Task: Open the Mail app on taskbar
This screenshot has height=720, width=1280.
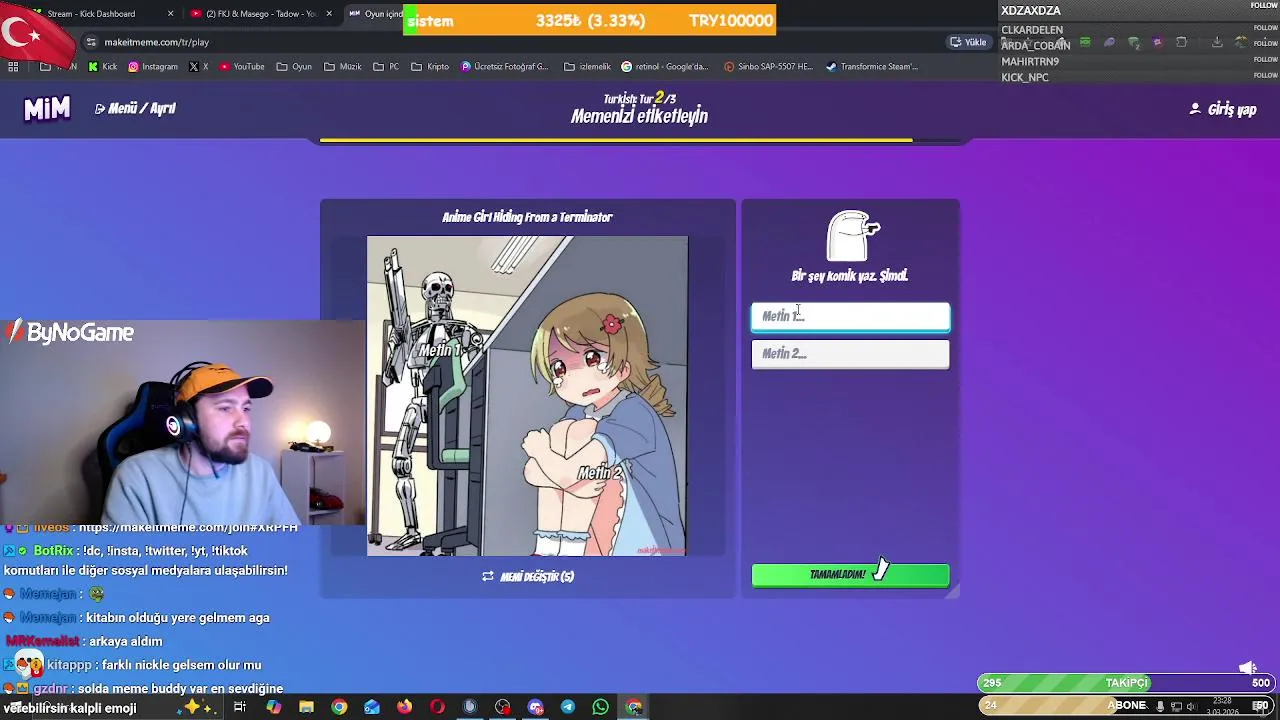Action: (x=372, y=707)
